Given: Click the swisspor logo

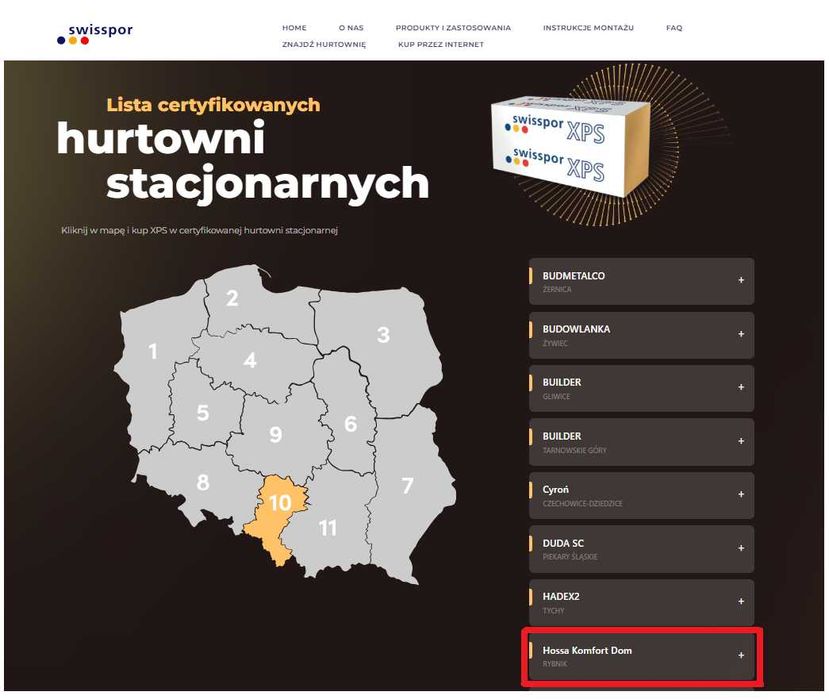Looking at the screenshot, I should [x=95, y=34].
